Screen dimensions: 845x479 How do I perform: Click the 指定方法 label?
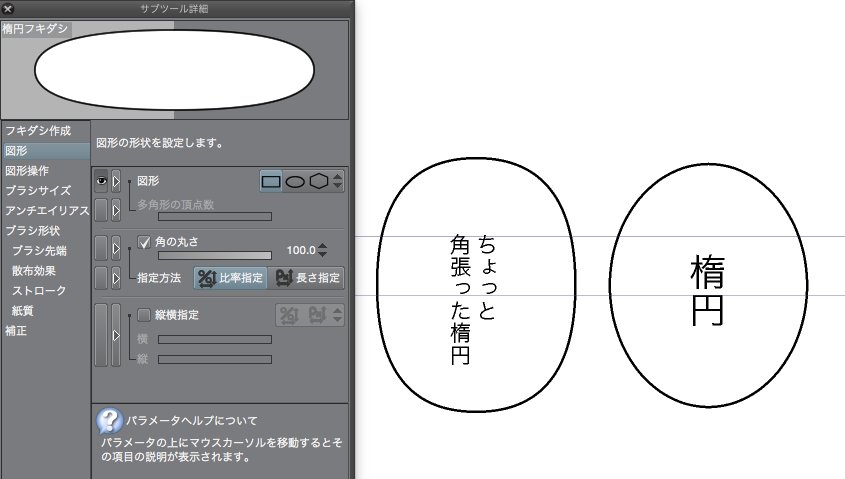pos(158,278)
